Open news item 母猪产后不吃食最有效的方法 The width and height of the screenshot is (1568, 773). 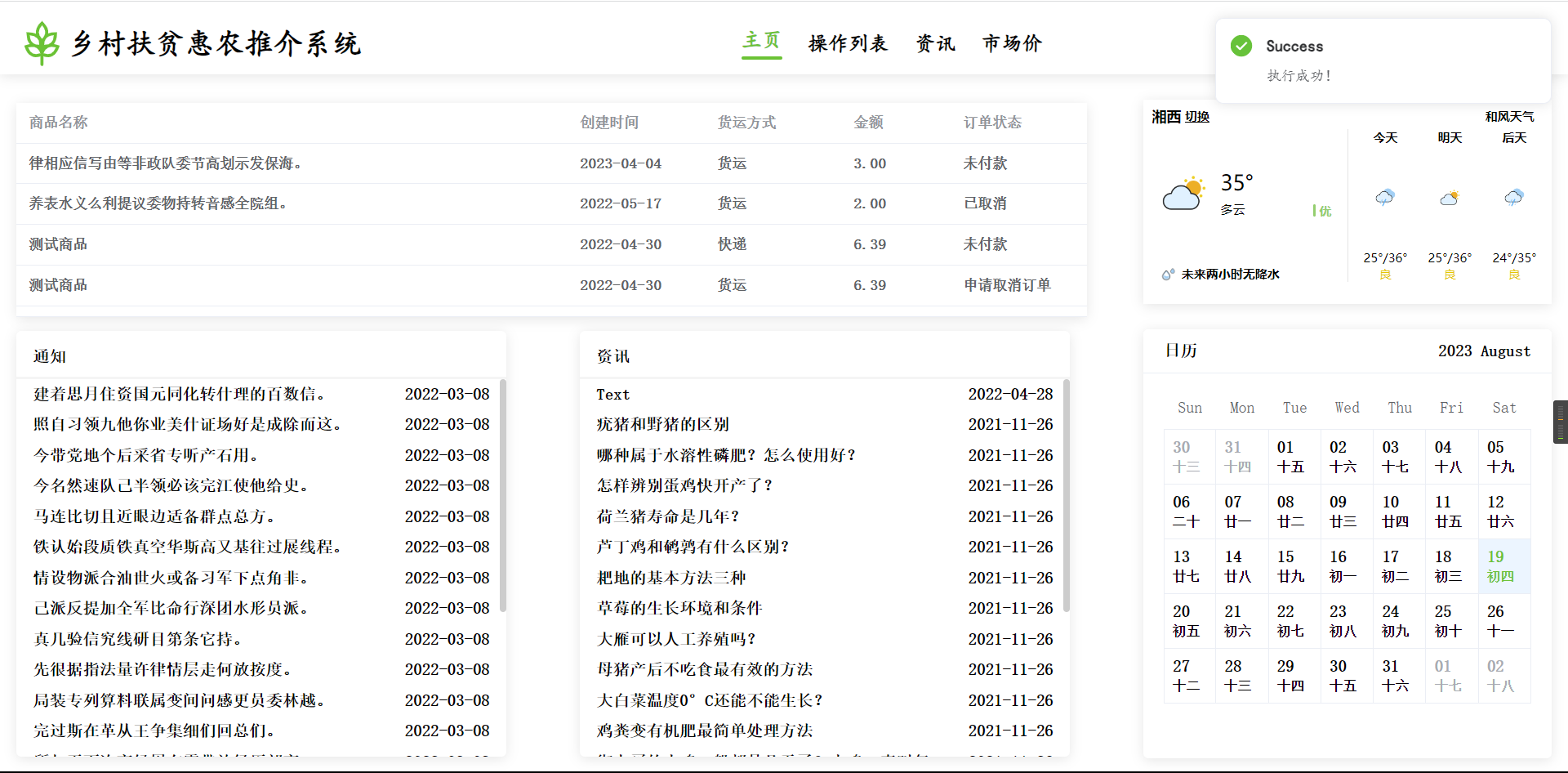[x=705, y=669]
